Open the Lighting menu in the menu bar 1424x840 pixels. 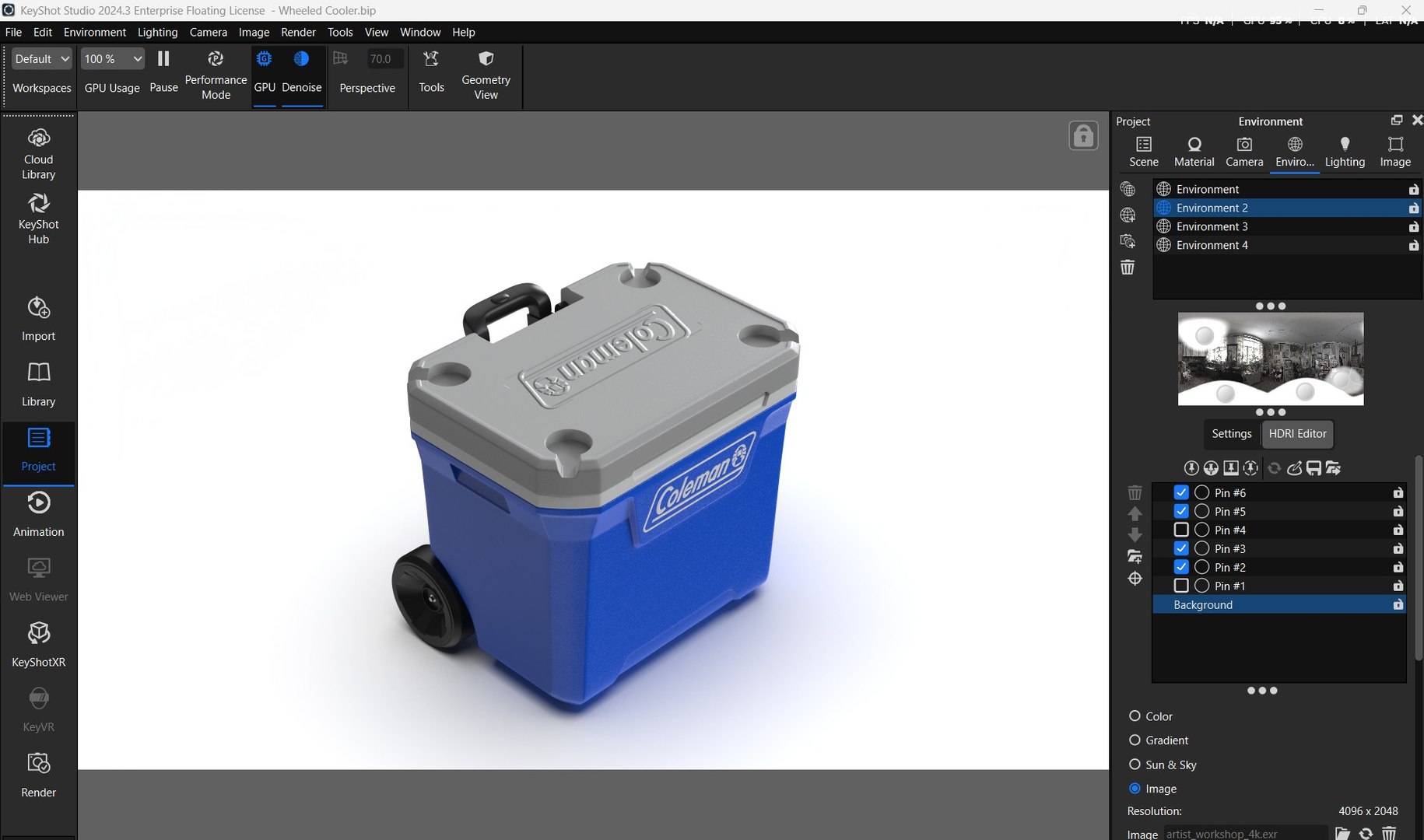[157, 32]
